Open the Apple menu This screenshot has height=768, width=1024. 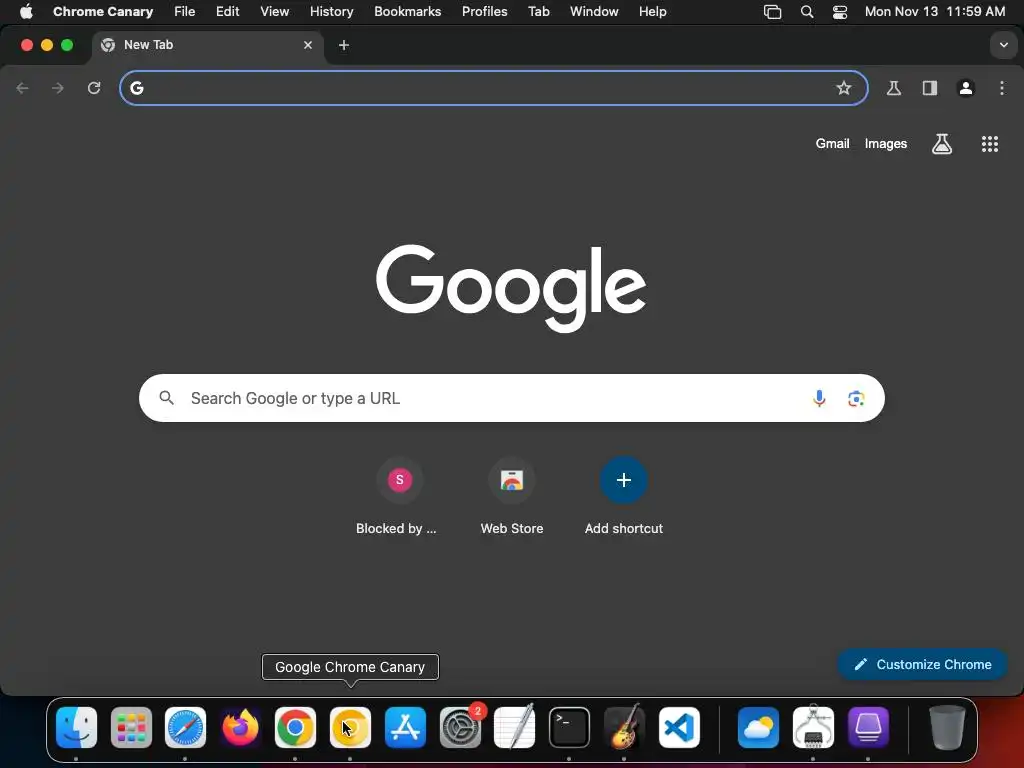[26, 11]
